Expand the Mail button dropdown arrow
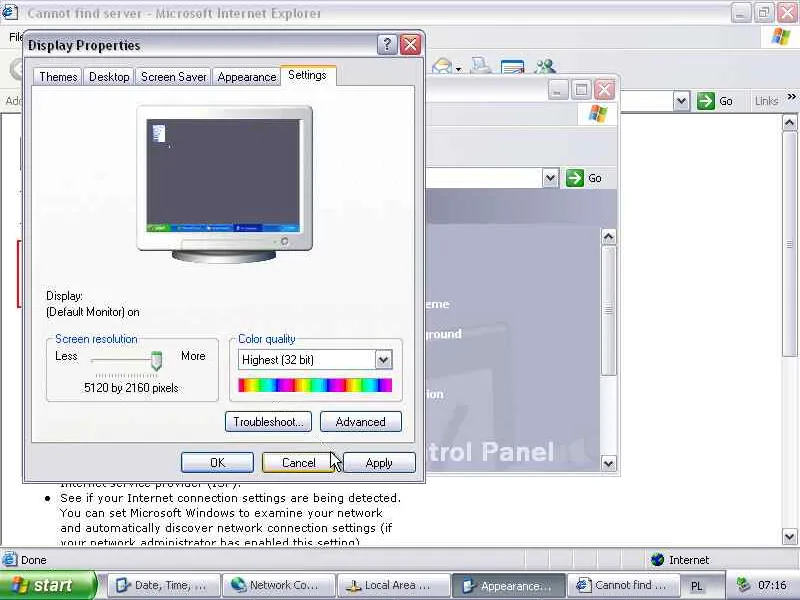The width and height of the screenshot is (800, 600). [x=459, y=68]
